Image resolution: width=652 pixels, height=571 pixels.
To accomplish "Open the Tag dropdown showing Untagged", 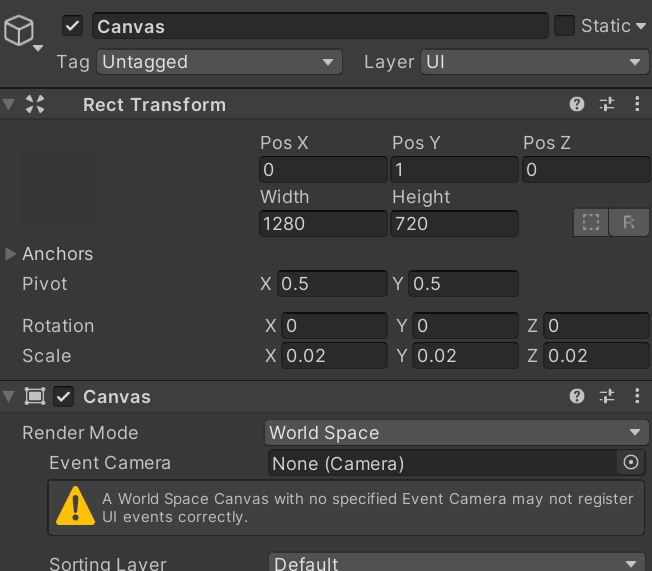I will (x=219, y=62).
